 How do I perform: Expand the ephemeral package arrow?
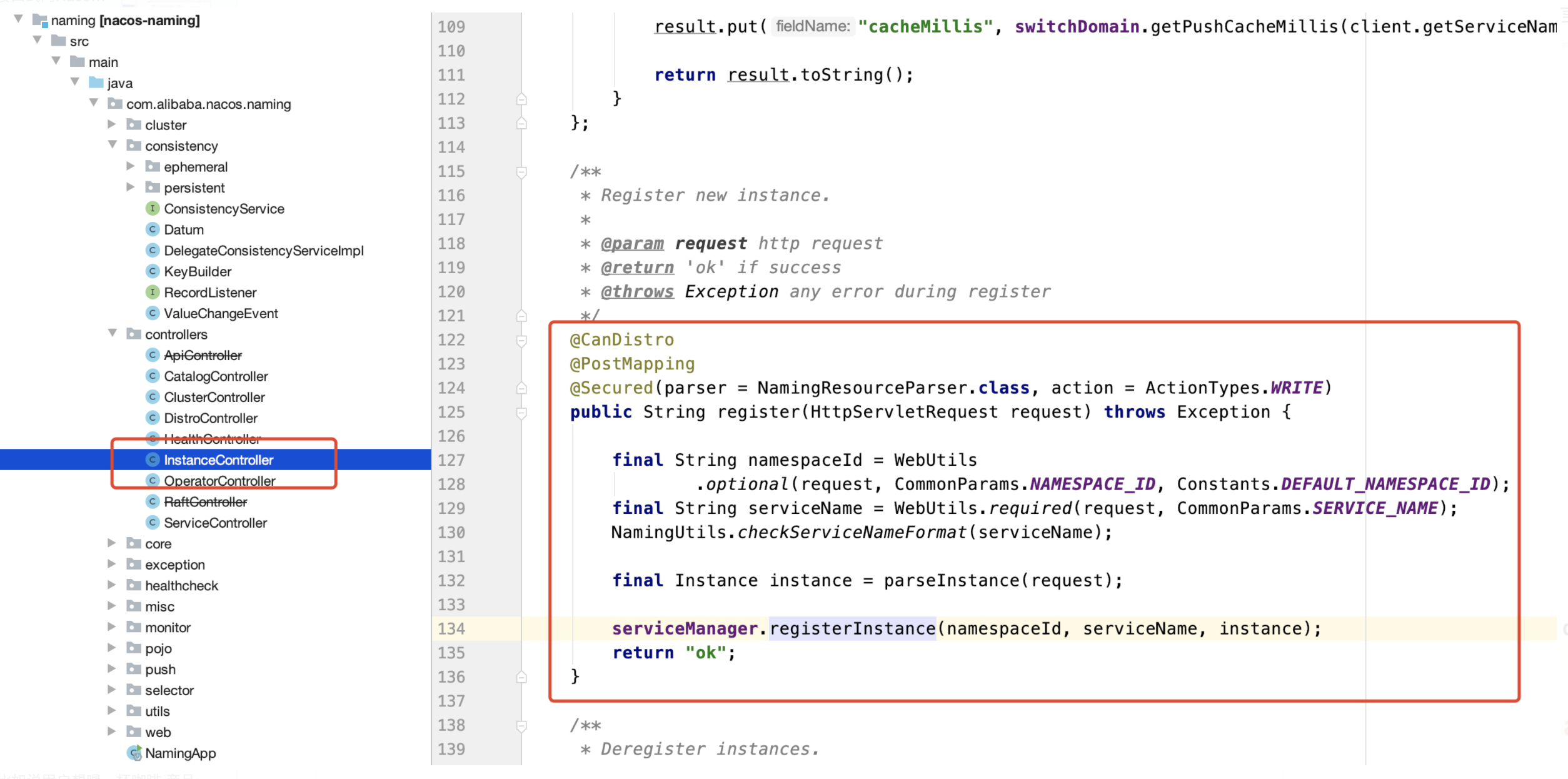tap(130, 166)
